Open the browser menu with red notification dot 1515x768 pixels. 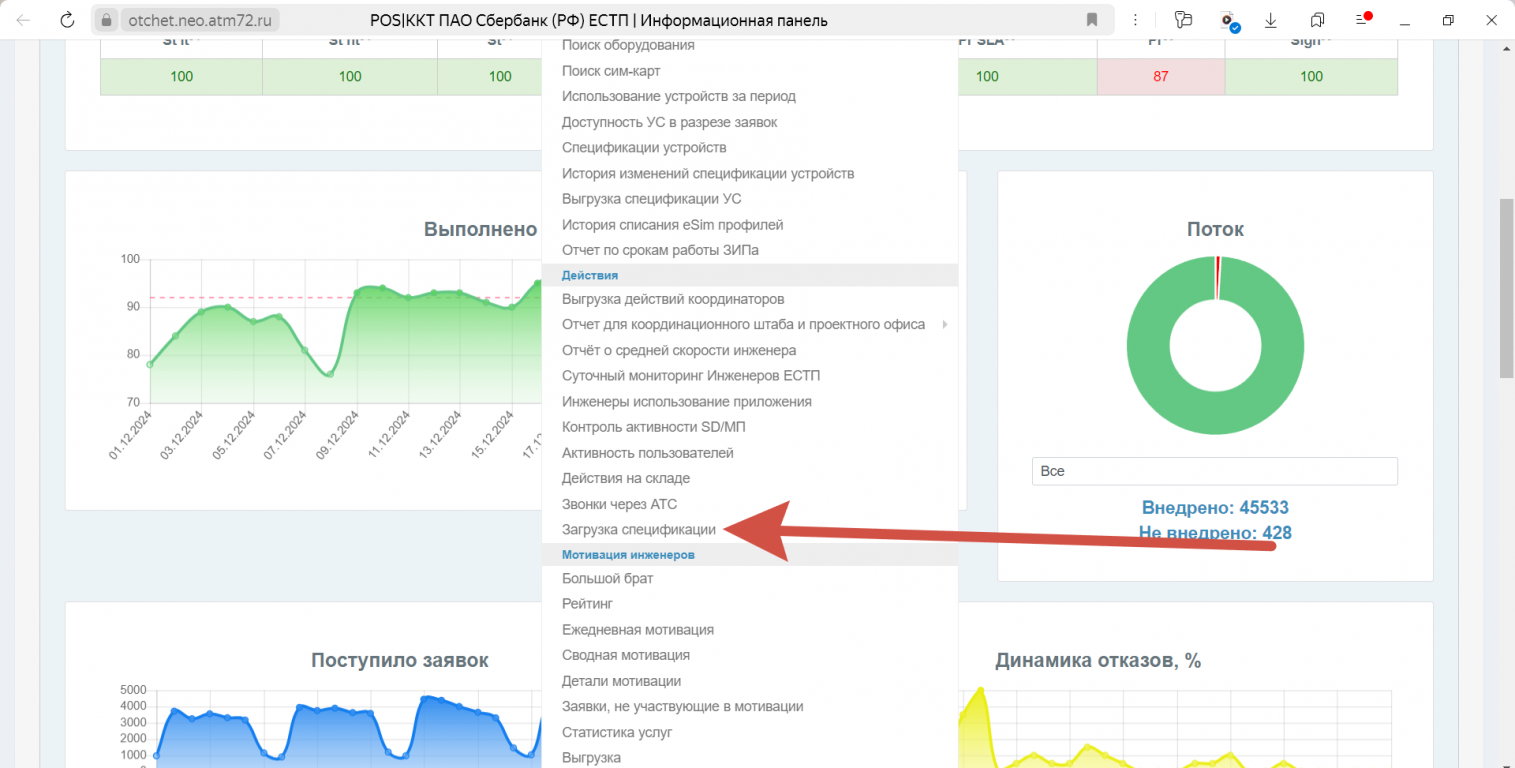click(x=1362, y=20)
